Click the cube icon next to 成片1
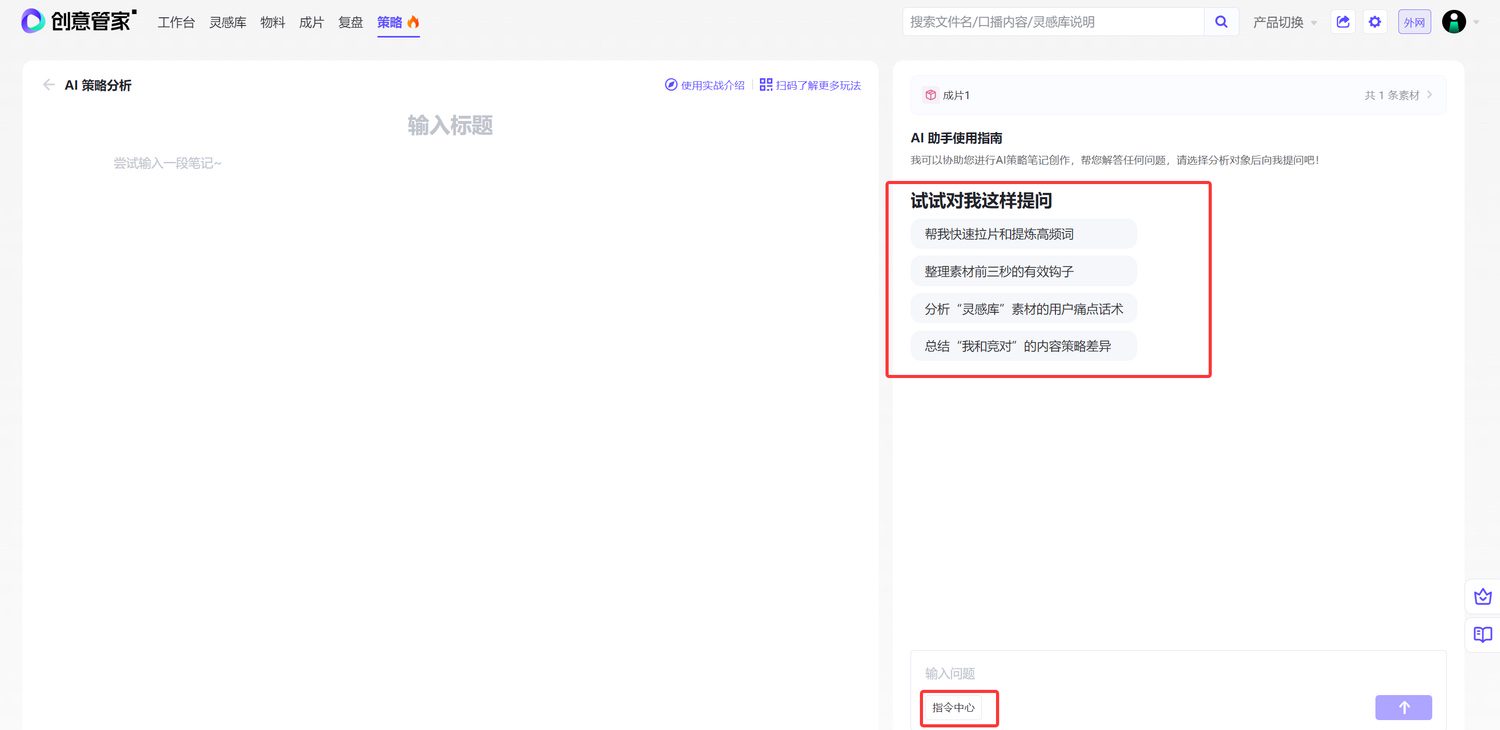Screen dimensions: 1500x730 [930, 95]
